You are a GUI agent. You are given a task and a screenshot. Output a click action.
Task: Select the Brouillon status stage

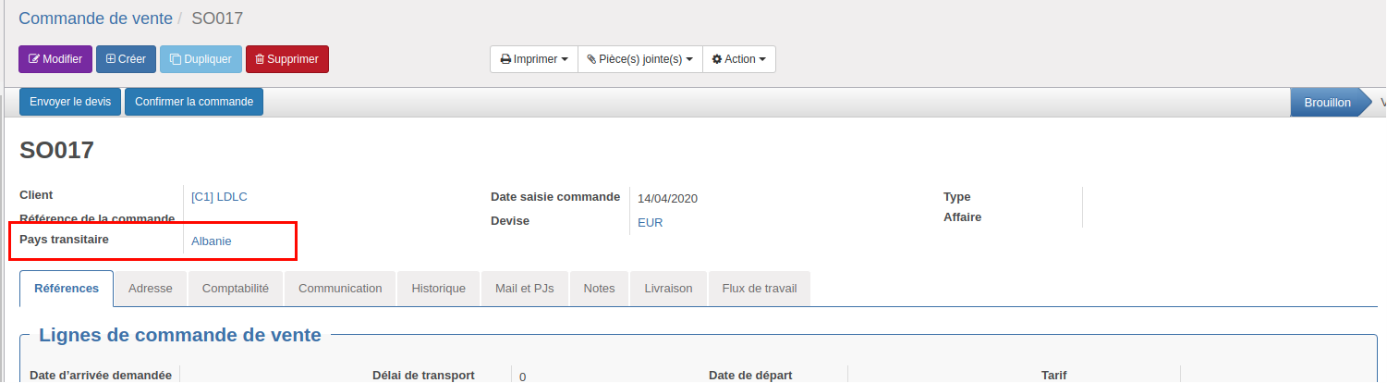(1327, 102)
